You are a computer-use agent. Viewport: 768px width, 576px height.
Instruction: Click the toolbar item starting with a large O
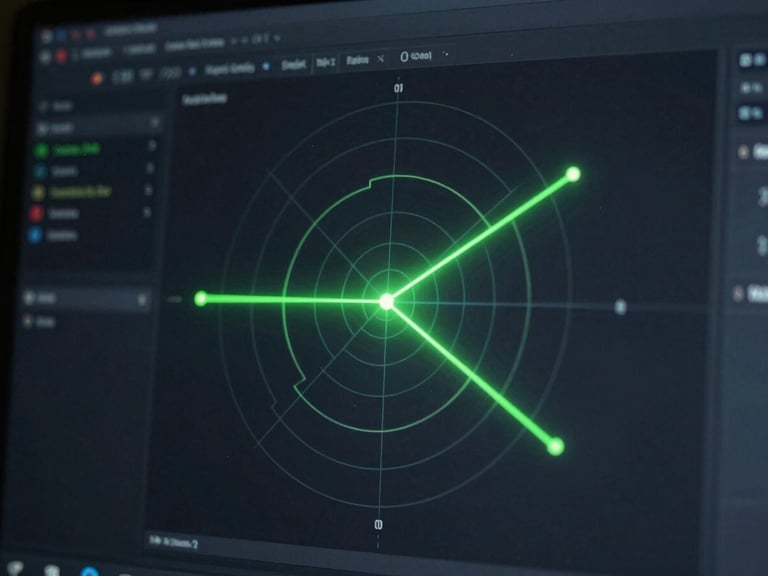pyautogui.click(x=416, y=56)
